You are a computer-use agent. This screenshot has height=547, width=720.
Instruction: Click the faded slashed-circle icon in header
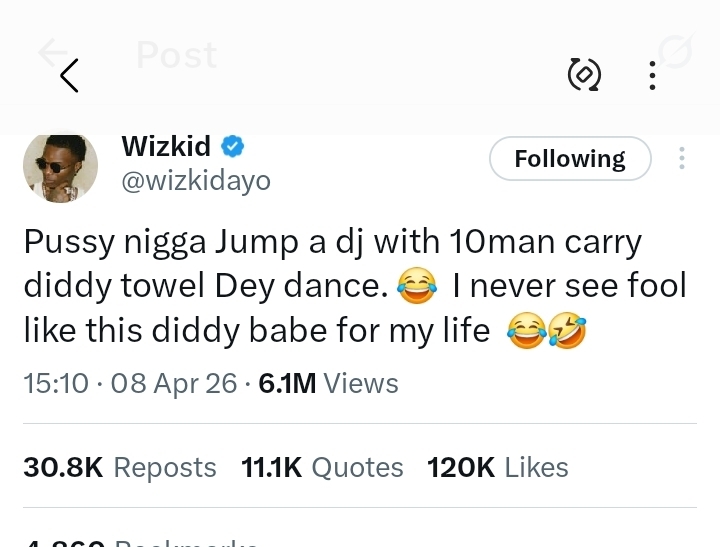(676, 53)
